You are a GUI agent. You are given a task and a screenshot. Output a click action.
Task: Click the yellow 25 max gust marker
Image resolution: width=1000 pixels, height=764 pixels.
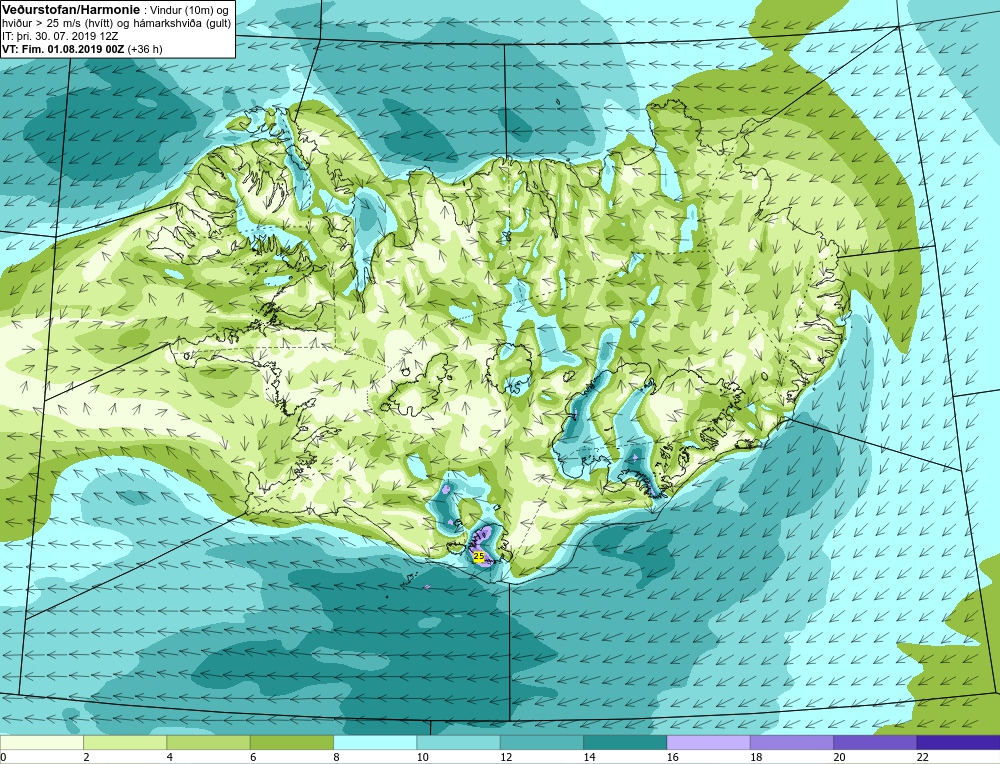pos(478,556)
